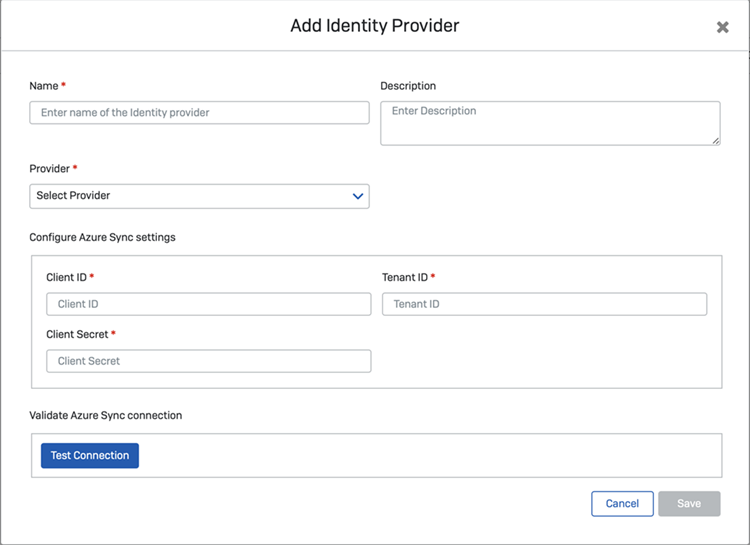
Task: Click the Provider field label
Action: click(x=49, y=169)
